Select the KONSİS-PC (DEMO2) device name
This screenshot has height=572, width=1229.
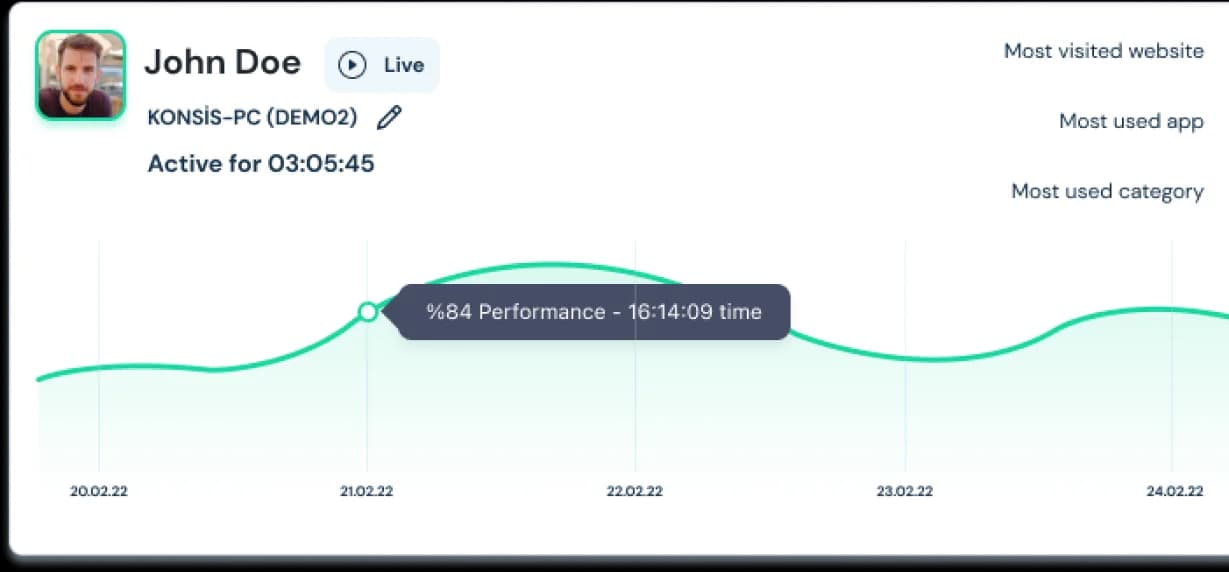[252, 117]
